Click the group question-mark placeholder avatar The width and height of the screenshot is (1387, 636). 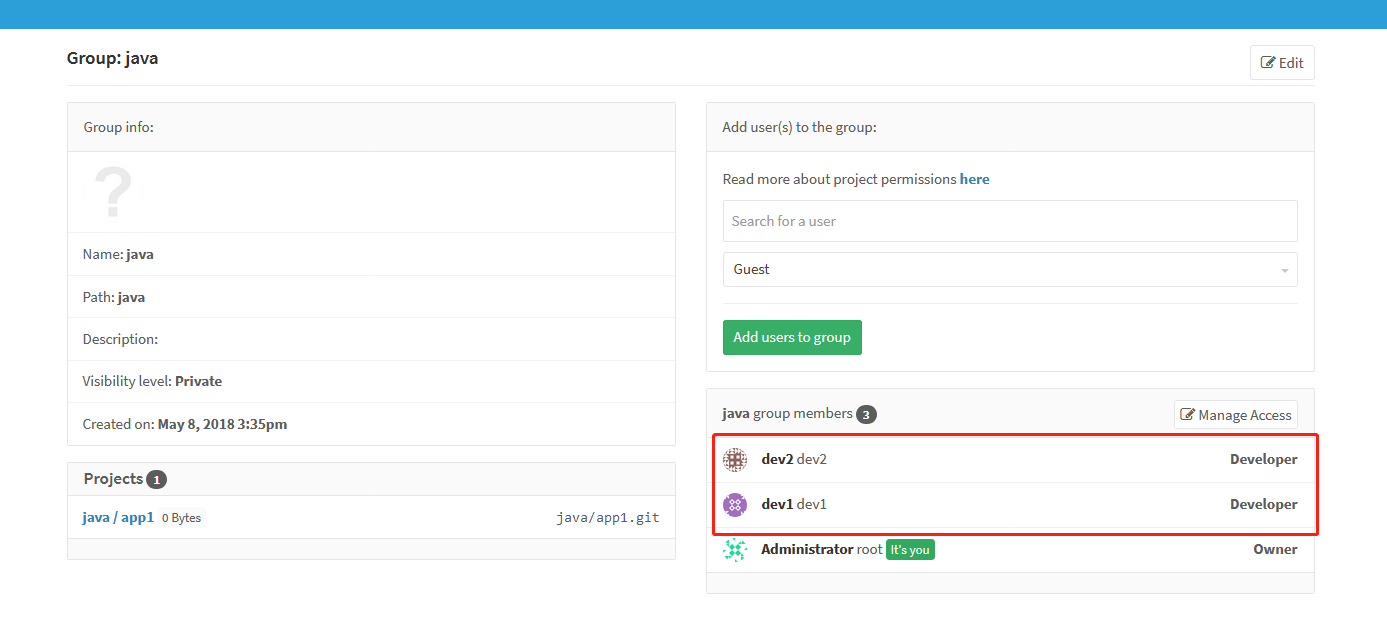pyautogui.click(x=113, y=192)
